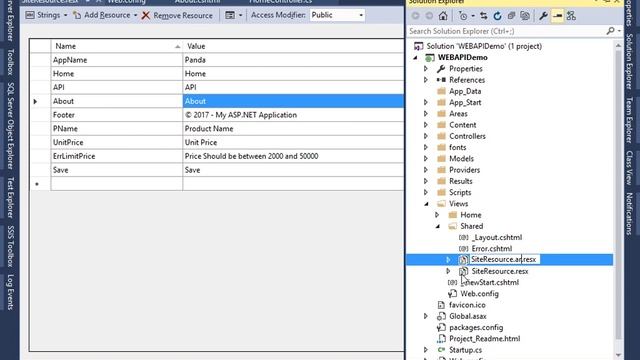Image resolution: width=640 pixels, height=360 pixels.
Task: Click the View Class Diagram icon
Action: click(571, 16)
